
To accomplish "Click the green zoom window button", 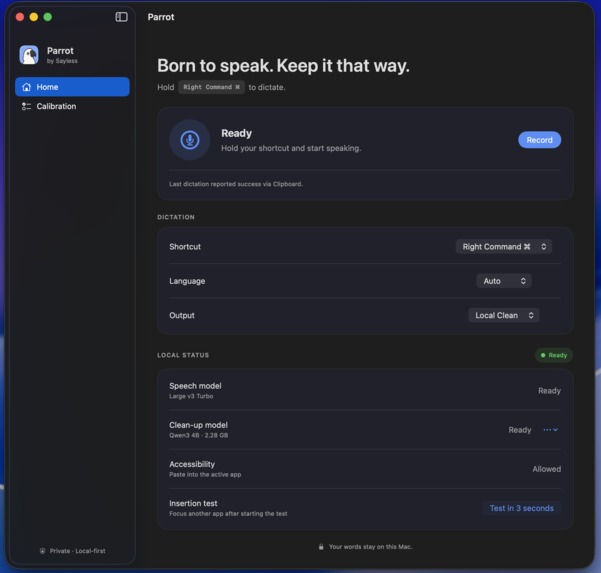I will (x=48, y=17).
